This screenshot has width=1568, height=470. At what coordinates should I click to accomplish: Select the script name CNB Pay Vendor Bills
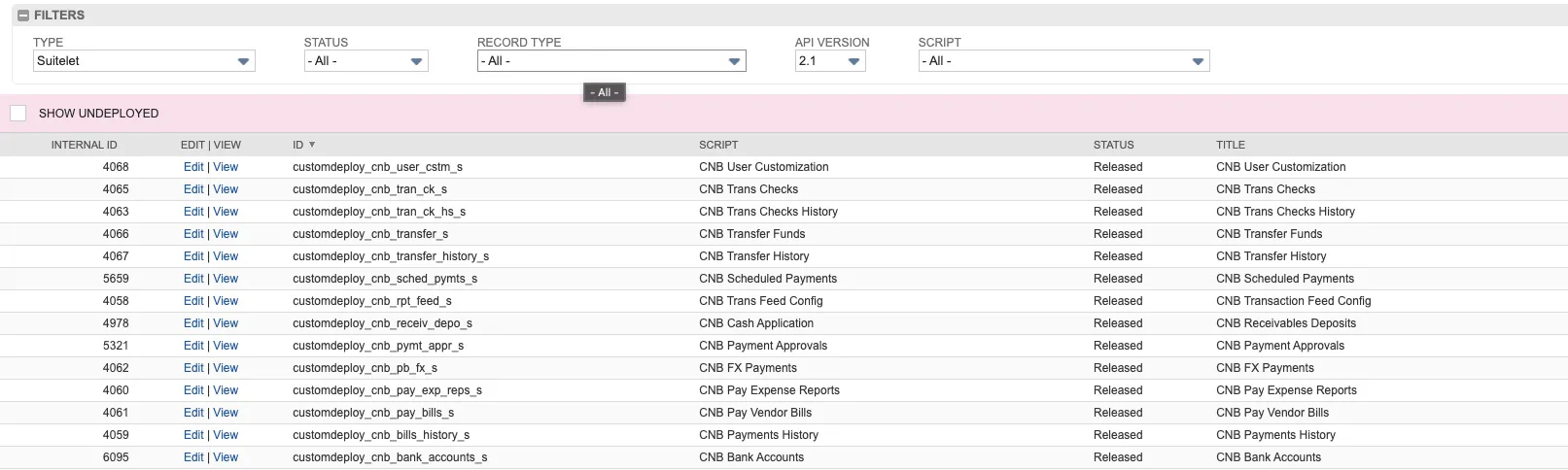[x=755, y=413]
